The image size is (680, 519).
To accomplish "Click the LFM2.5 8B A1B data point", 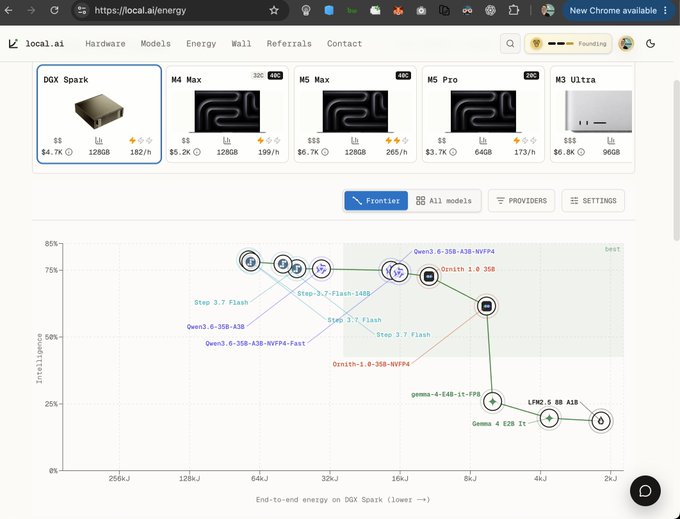I will [601, 421].
